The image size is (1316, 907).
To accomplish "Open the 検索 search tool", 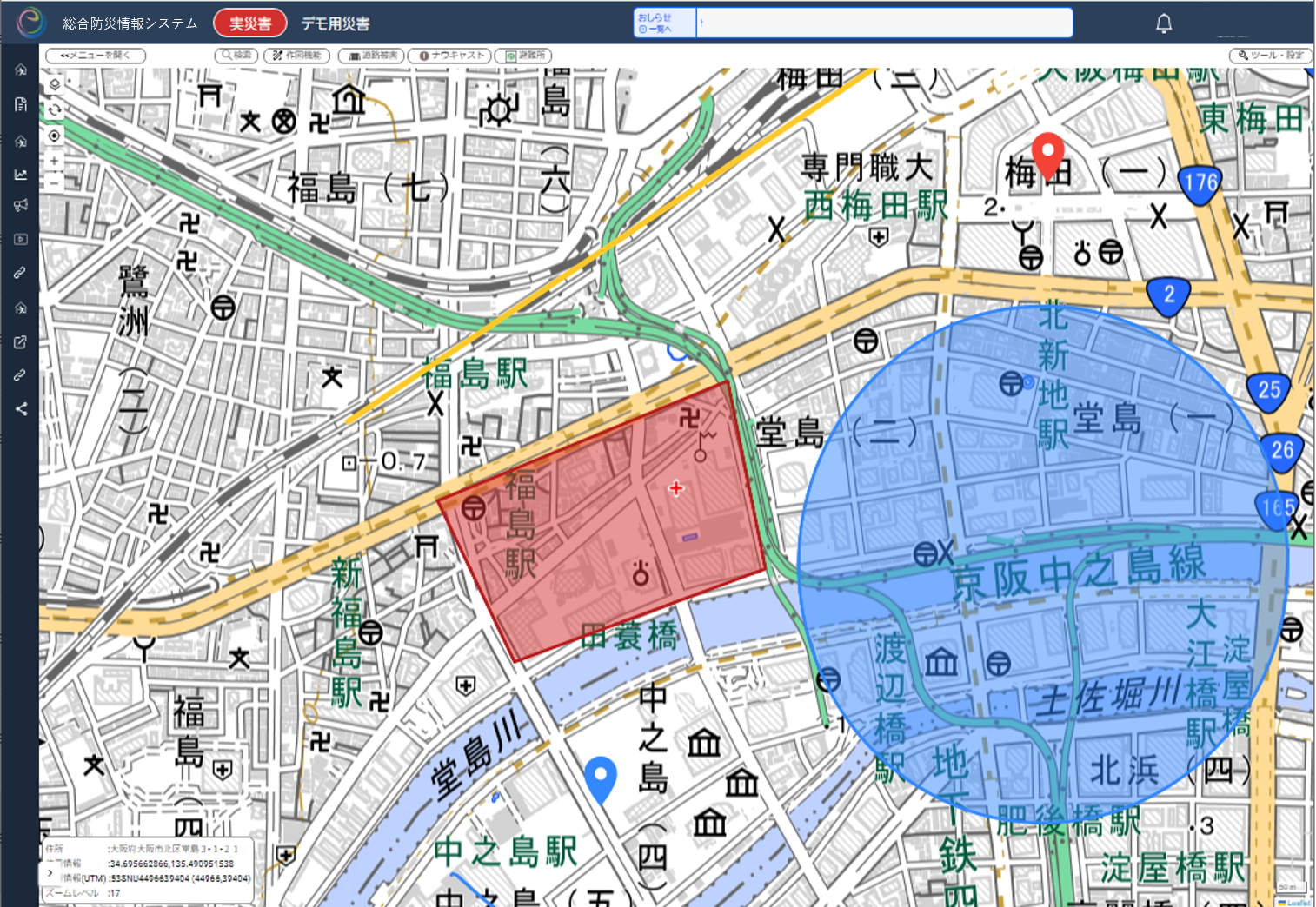I will (x=236, y=56).
